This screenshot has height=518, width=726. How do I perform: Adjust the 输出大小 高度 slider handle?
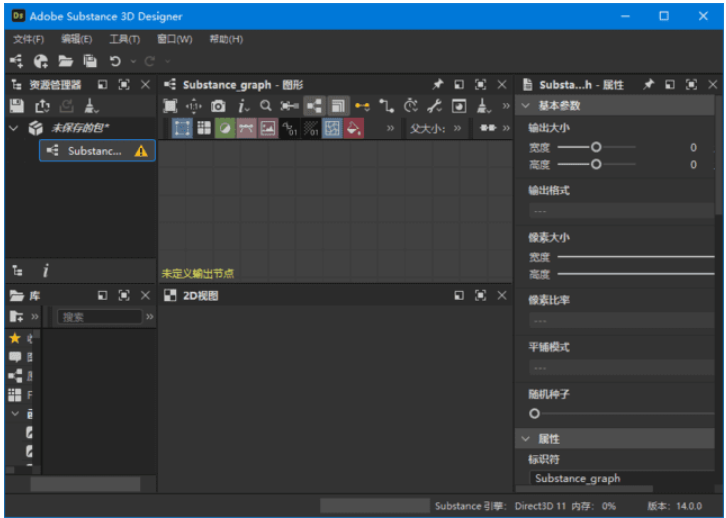pyautogui.click(x=596, y=164)
